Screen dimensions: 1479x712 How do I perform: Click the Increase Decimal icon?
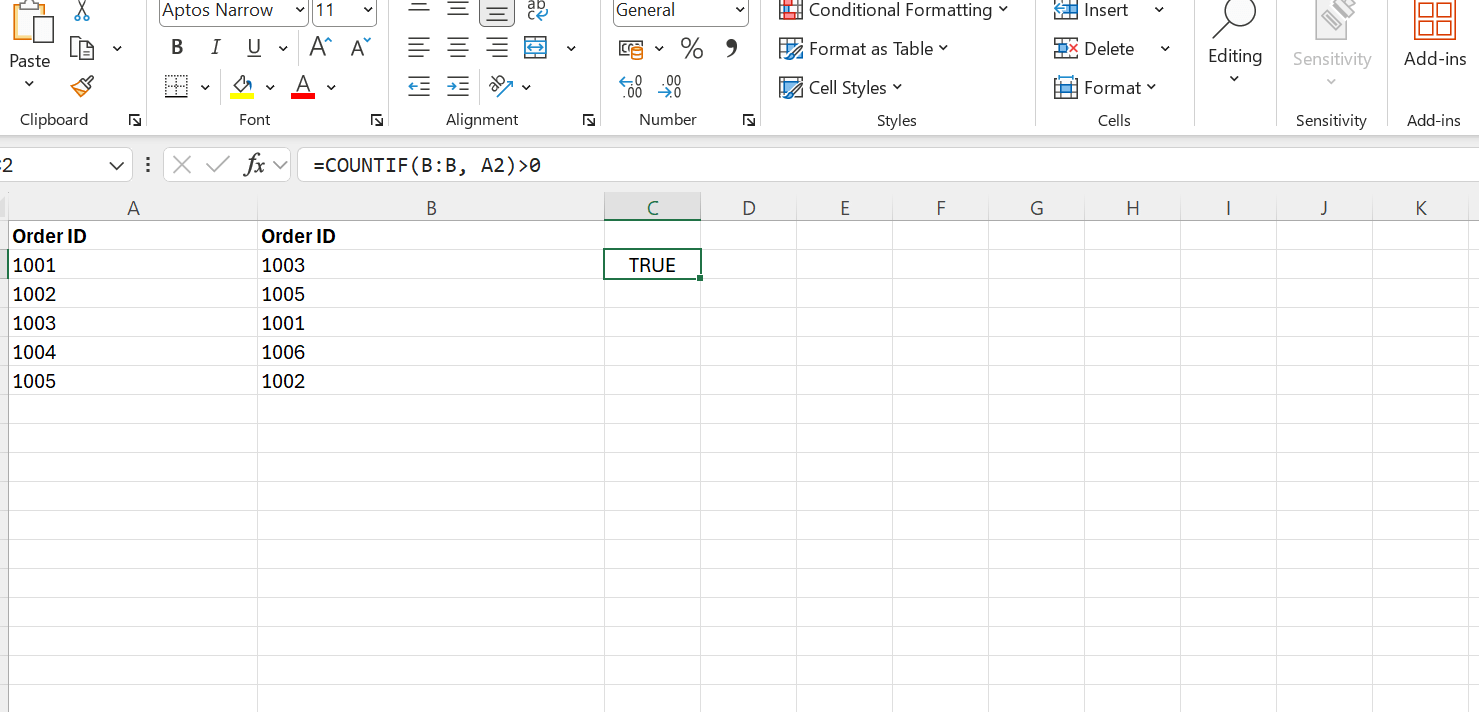631,88
